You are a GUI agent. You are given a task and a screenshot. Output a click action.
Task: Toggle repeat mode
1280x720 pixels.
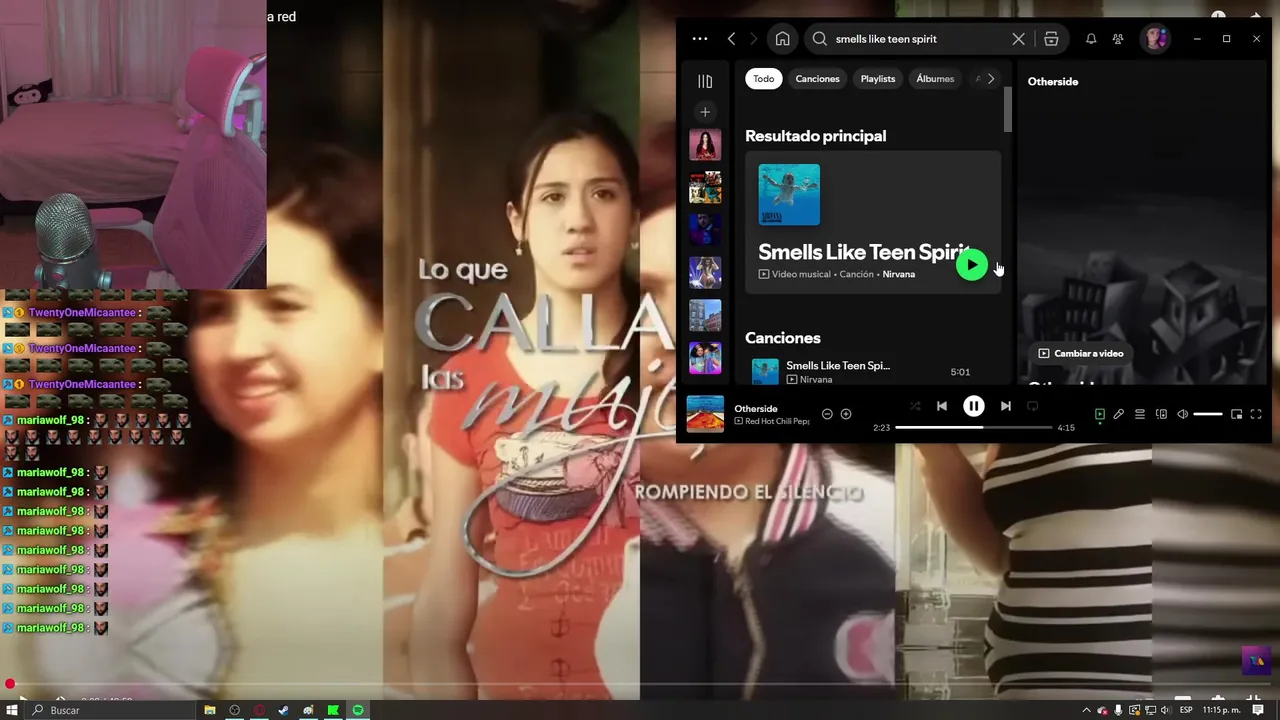pyautogui.click(x=1032, y=406)
